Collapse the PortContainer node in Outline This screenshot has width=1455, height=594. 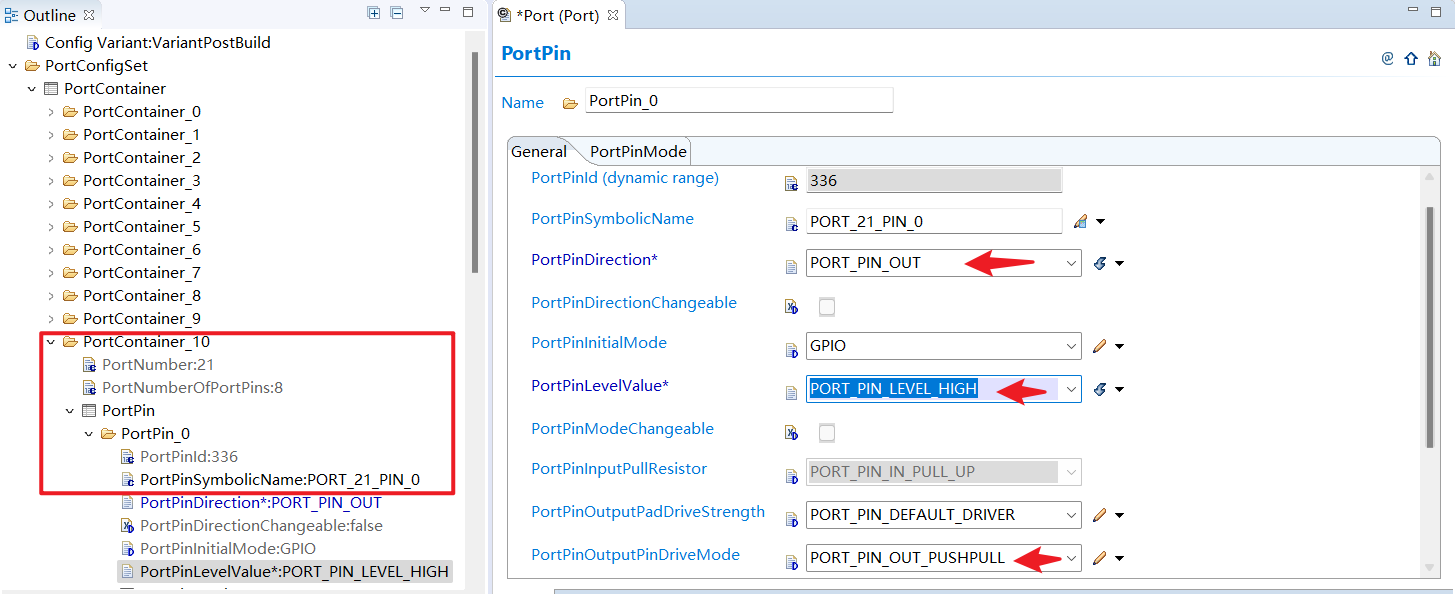tap(32, 89)
